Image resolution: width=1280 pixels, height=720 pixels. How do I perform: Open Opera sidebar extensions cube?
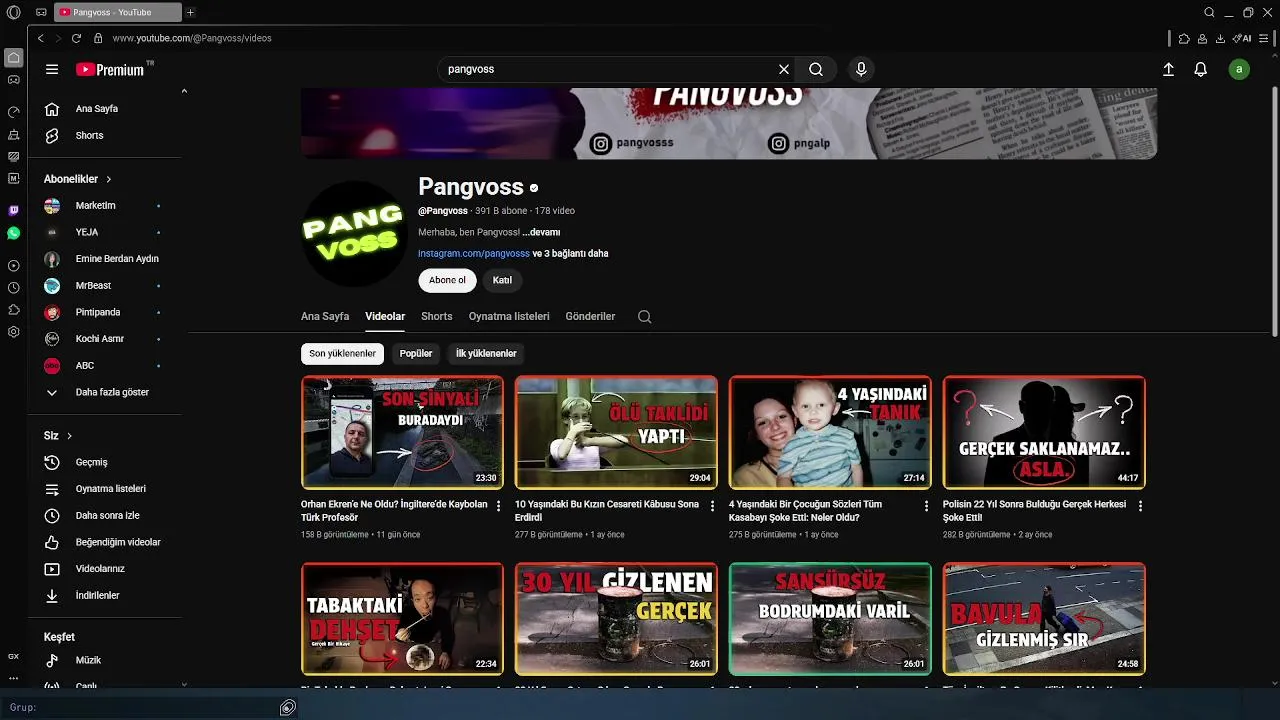(14, 309)
